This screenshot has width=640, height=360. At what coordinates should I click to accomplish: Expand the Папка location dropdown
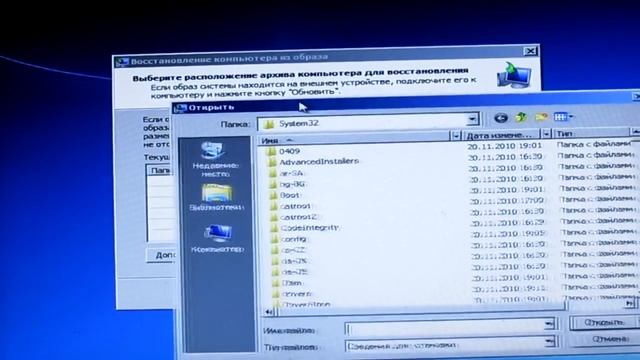coord(472,119)
